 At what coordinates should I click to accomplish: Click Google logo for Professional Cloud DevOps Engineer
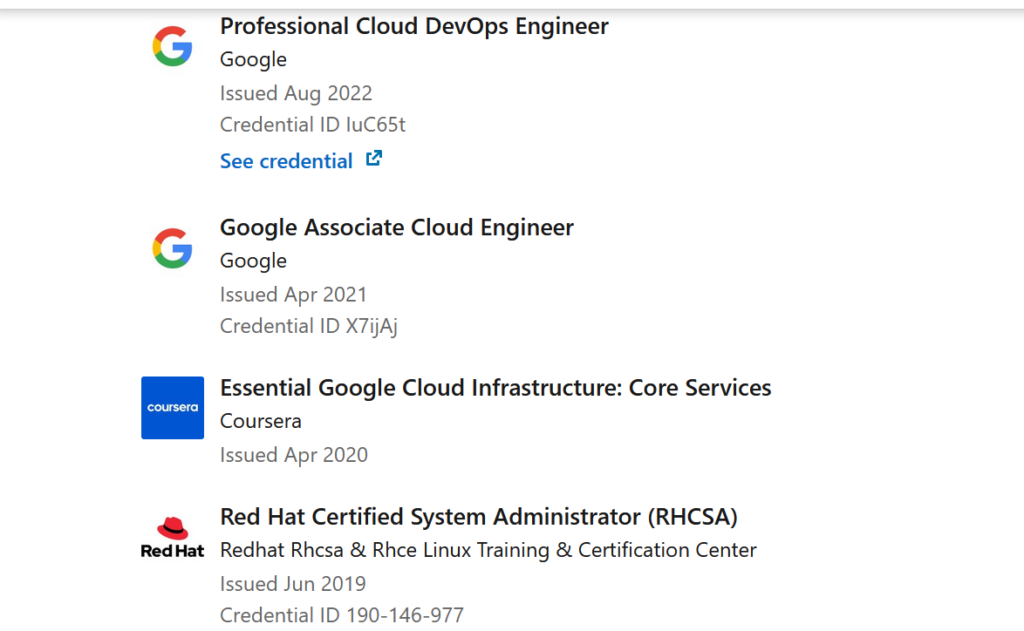tap(172, 46)
